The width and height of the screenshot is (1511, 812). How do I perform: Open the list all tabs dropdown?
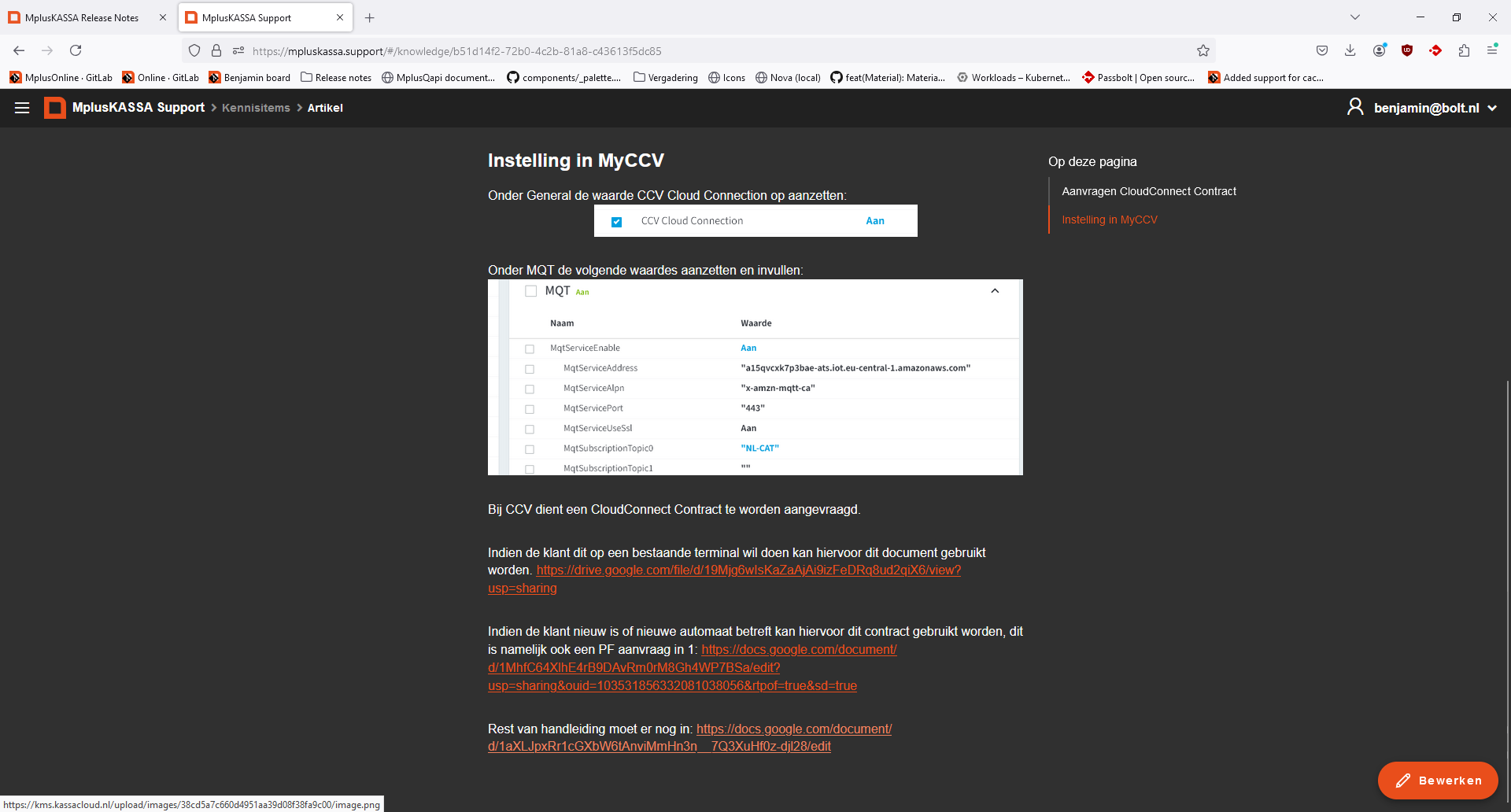click(x=1355, y=17)
